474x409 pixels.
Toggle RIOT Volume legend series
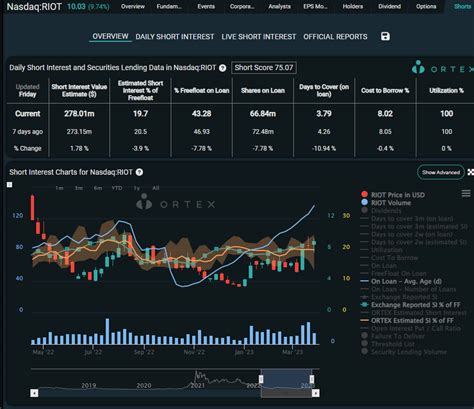coord(386,203)
